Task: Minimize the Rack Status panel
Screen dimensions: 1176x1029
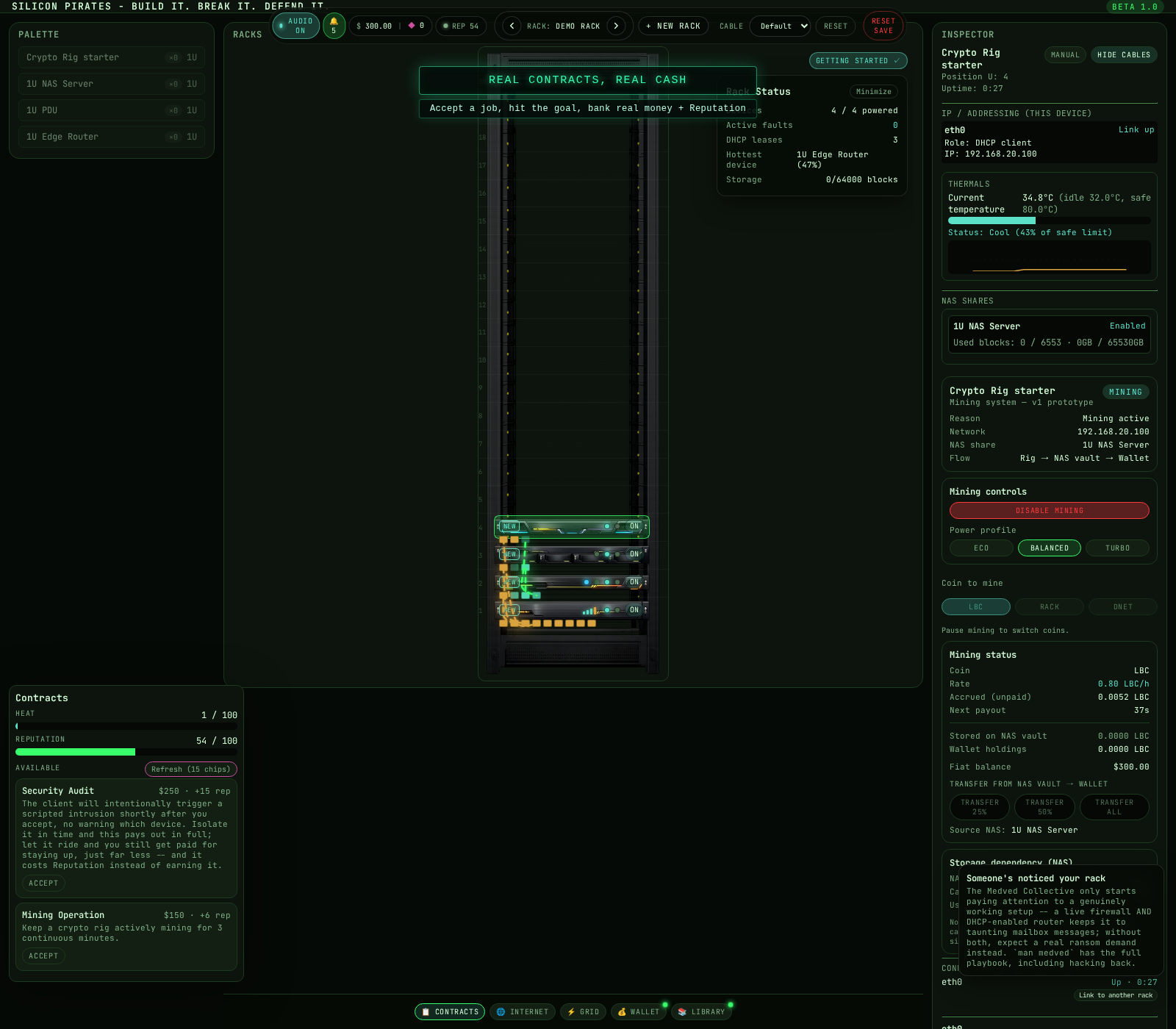Action: (x=874, y=92)
